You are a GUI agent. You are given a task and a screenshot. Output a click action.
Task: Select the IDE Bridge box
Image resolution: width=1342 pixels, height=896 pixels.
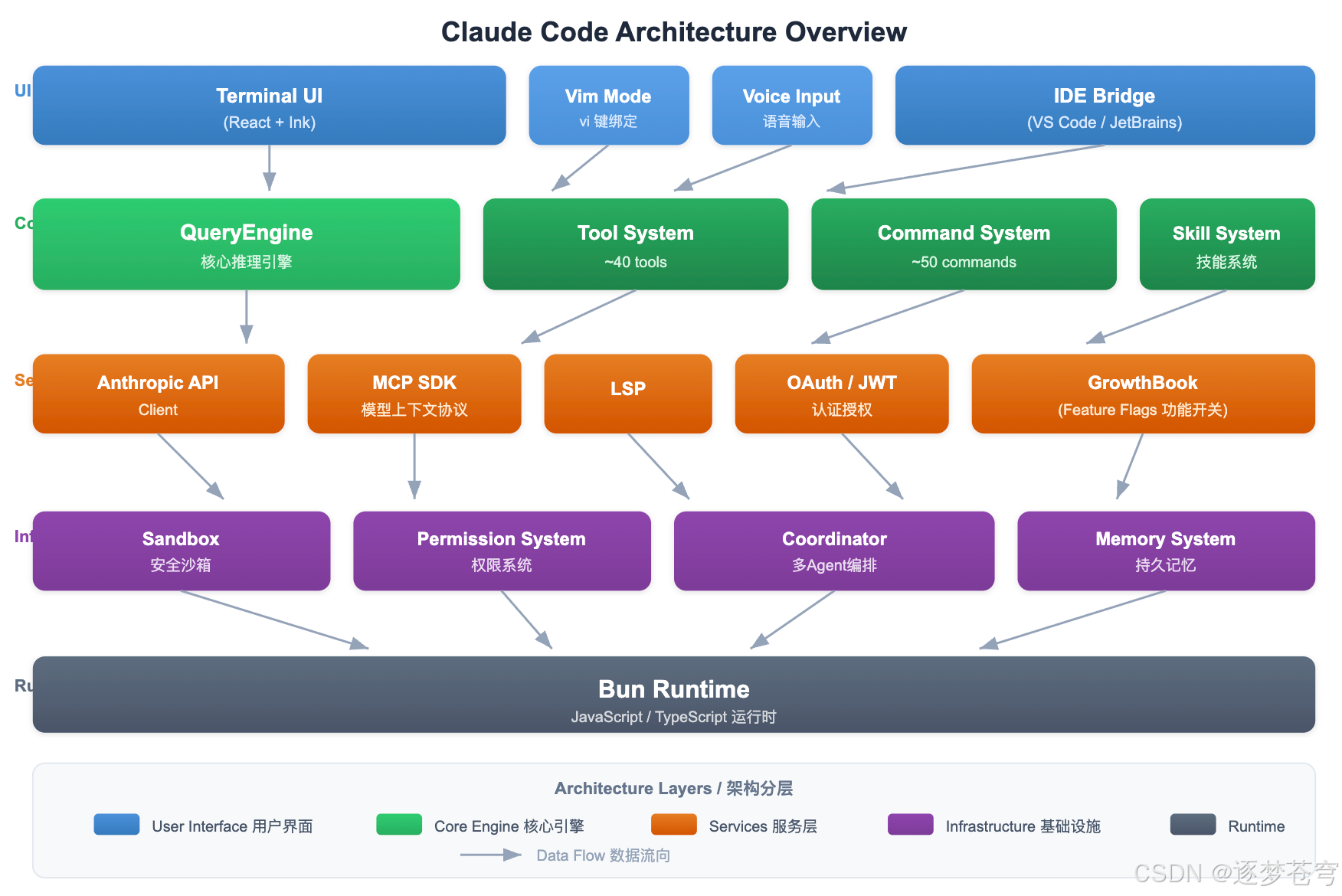tap(1105, 106)
